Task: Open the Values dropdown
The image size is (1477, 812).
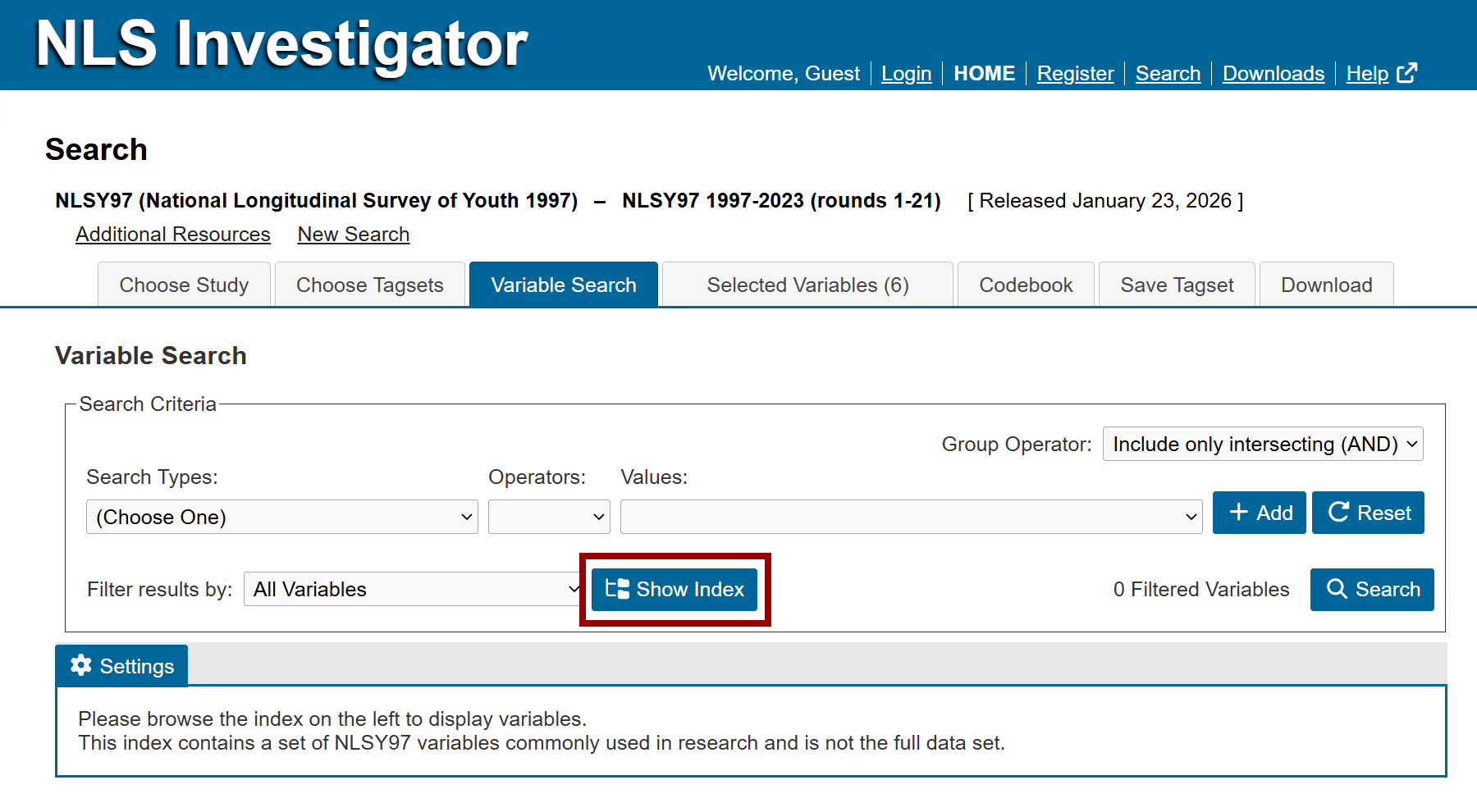Action: [912, 517]
